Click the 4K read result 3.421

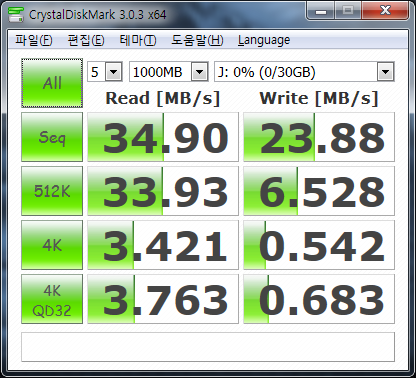pos(163,245)
